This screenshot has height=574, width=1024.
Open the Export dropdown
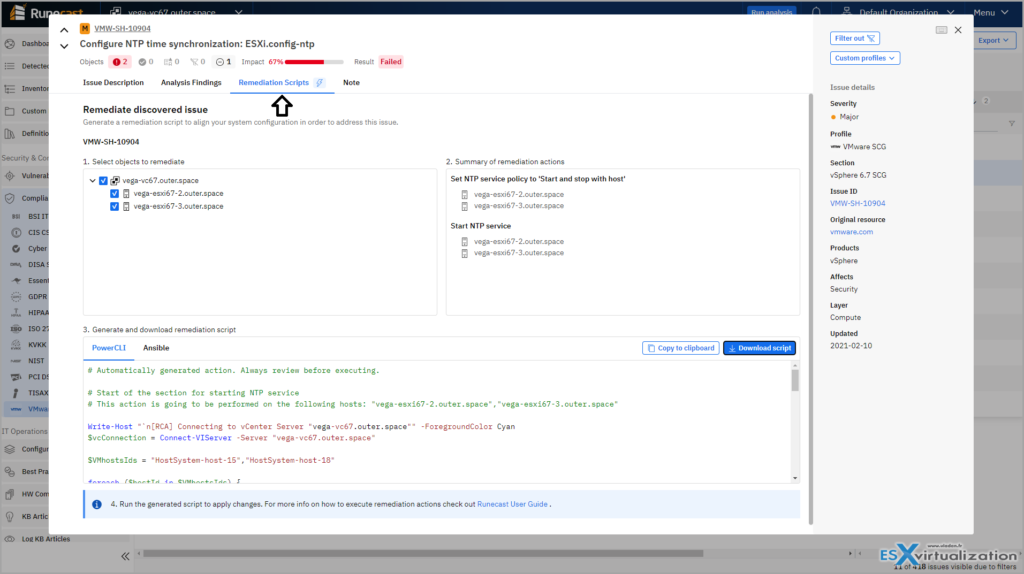tap(993, 41)
